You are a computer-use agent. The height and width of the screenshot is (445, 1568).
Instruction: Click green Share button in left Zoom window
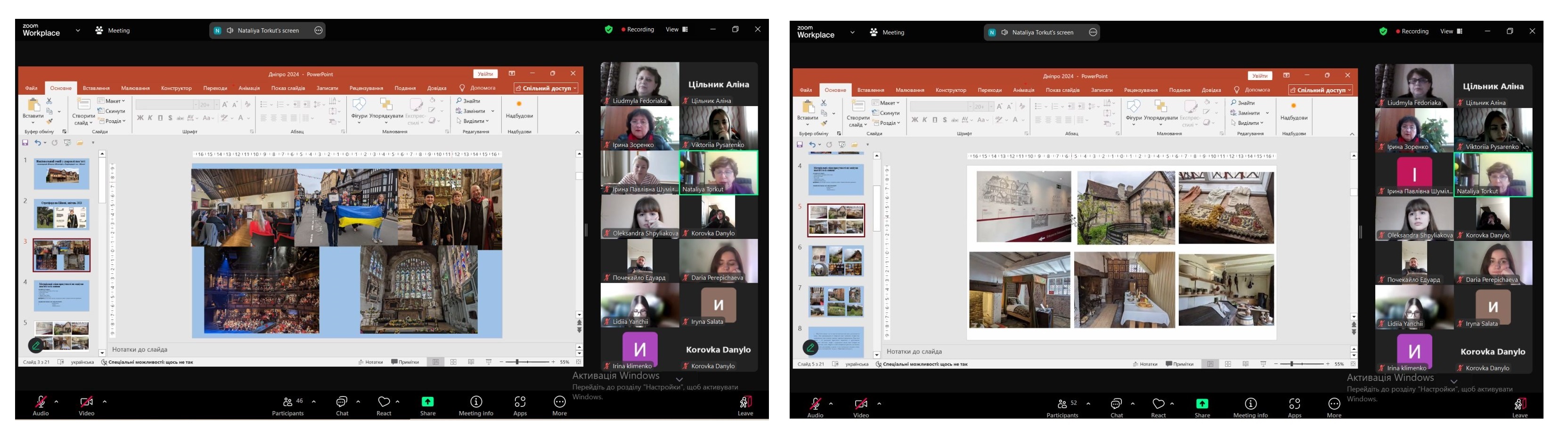[x=428, y=402]
